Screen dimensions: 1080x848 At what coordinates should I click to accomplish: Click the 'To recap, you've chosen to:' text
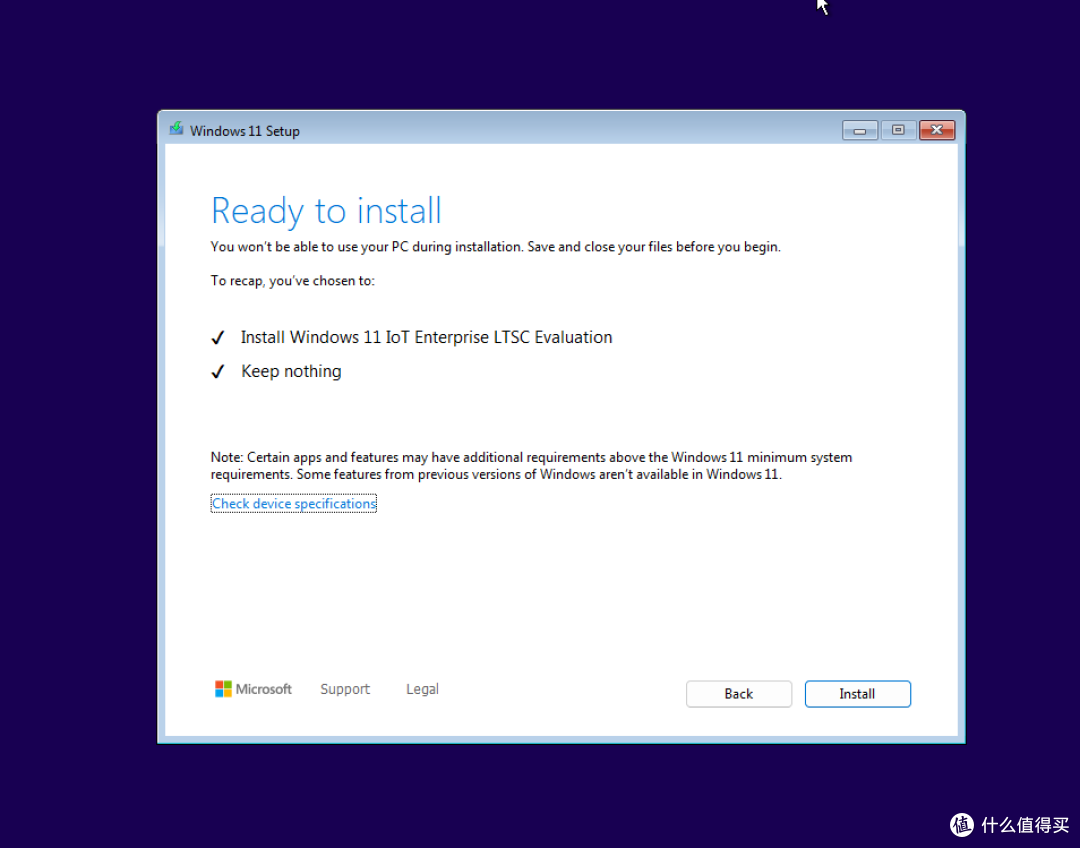[293, 281]
